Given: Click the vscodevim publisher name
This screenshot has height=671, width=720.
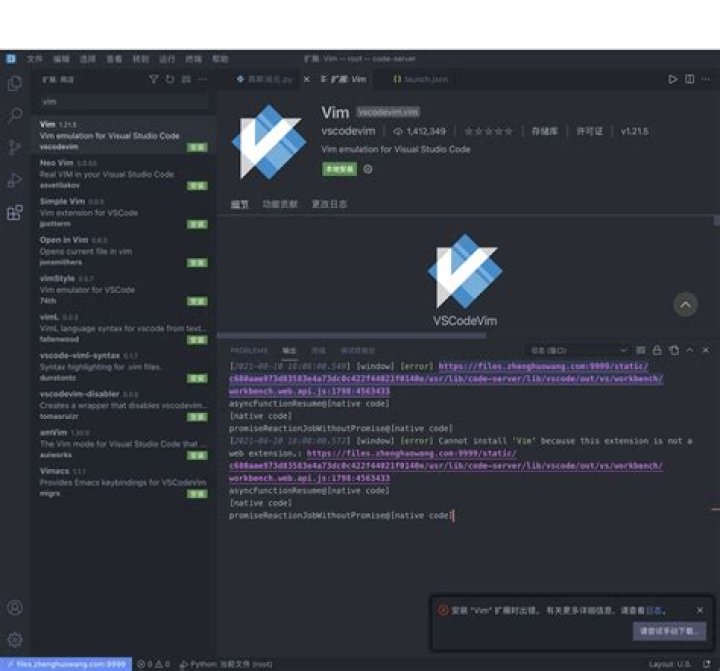Looking at the screenshot, I should click(x=348, y=131).
